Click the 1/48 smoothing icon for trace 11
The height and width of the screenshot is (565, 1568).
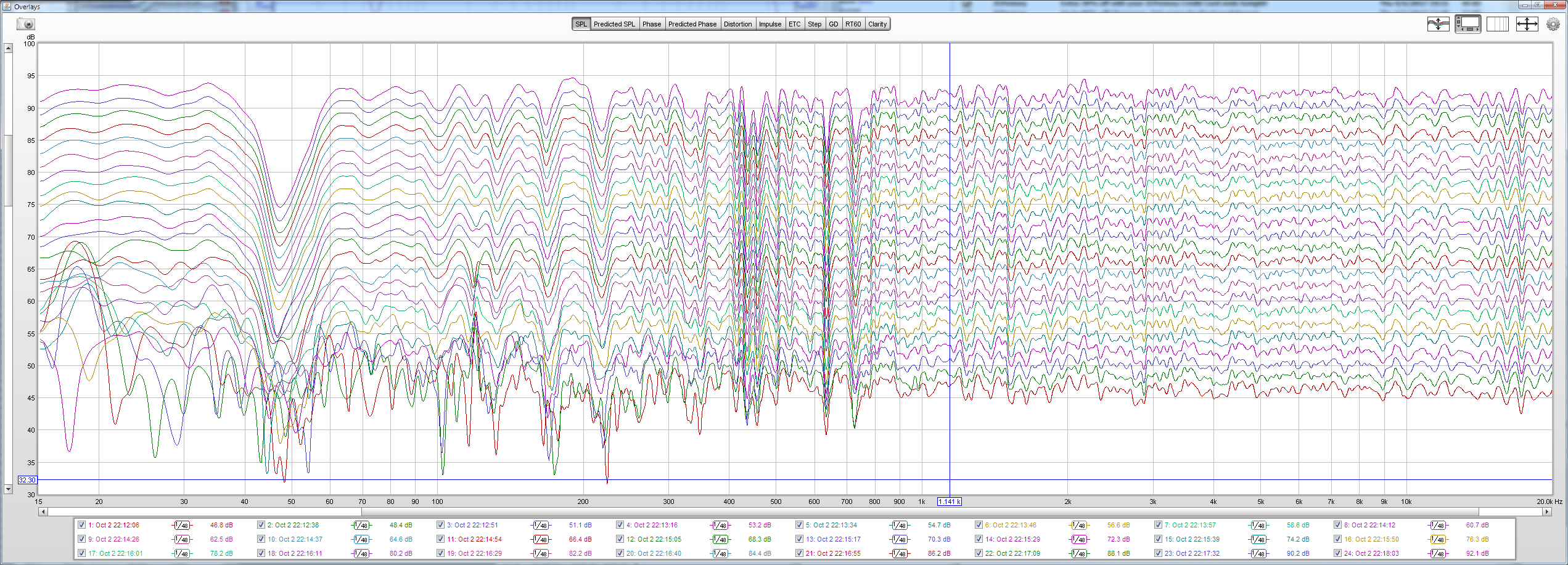click(x=541, y=540)
